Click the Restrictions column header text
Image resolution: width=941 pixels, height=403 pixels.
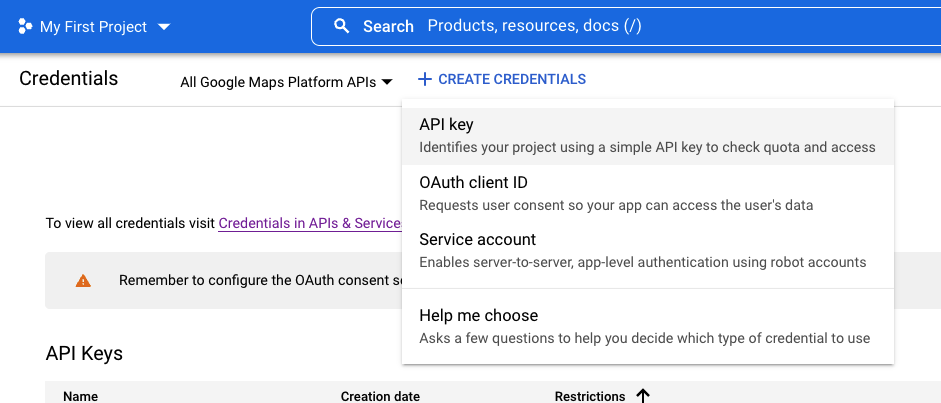click(590, 396)
